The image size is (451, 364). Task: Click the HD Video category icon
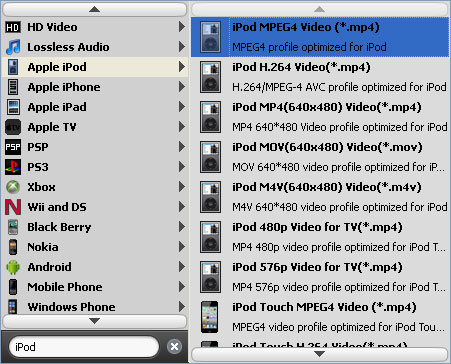click(13, 27)
